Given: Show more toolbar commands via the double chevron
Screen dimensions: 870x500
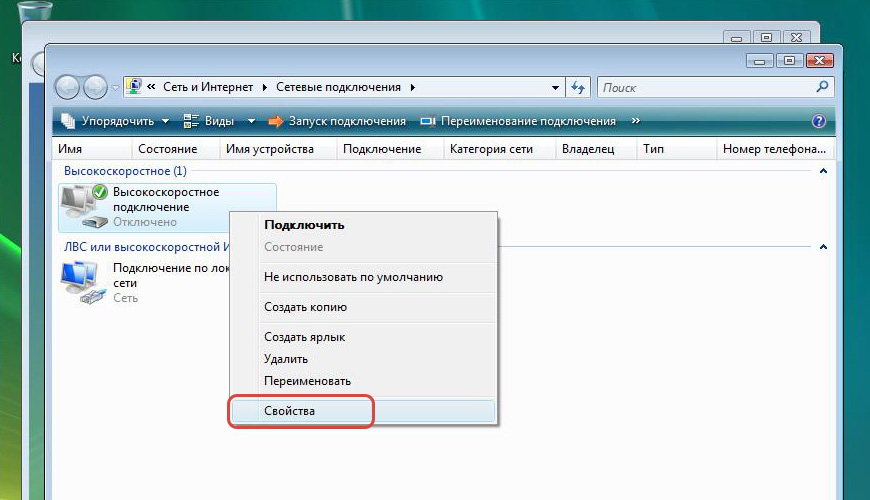Looking at the screenshot, I should [636, 120].
